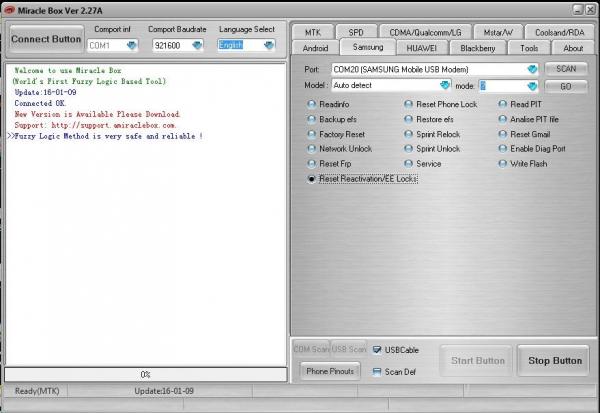Click the USB Scan button
This screenshot has width=600, height=413.
click(349, 349)
